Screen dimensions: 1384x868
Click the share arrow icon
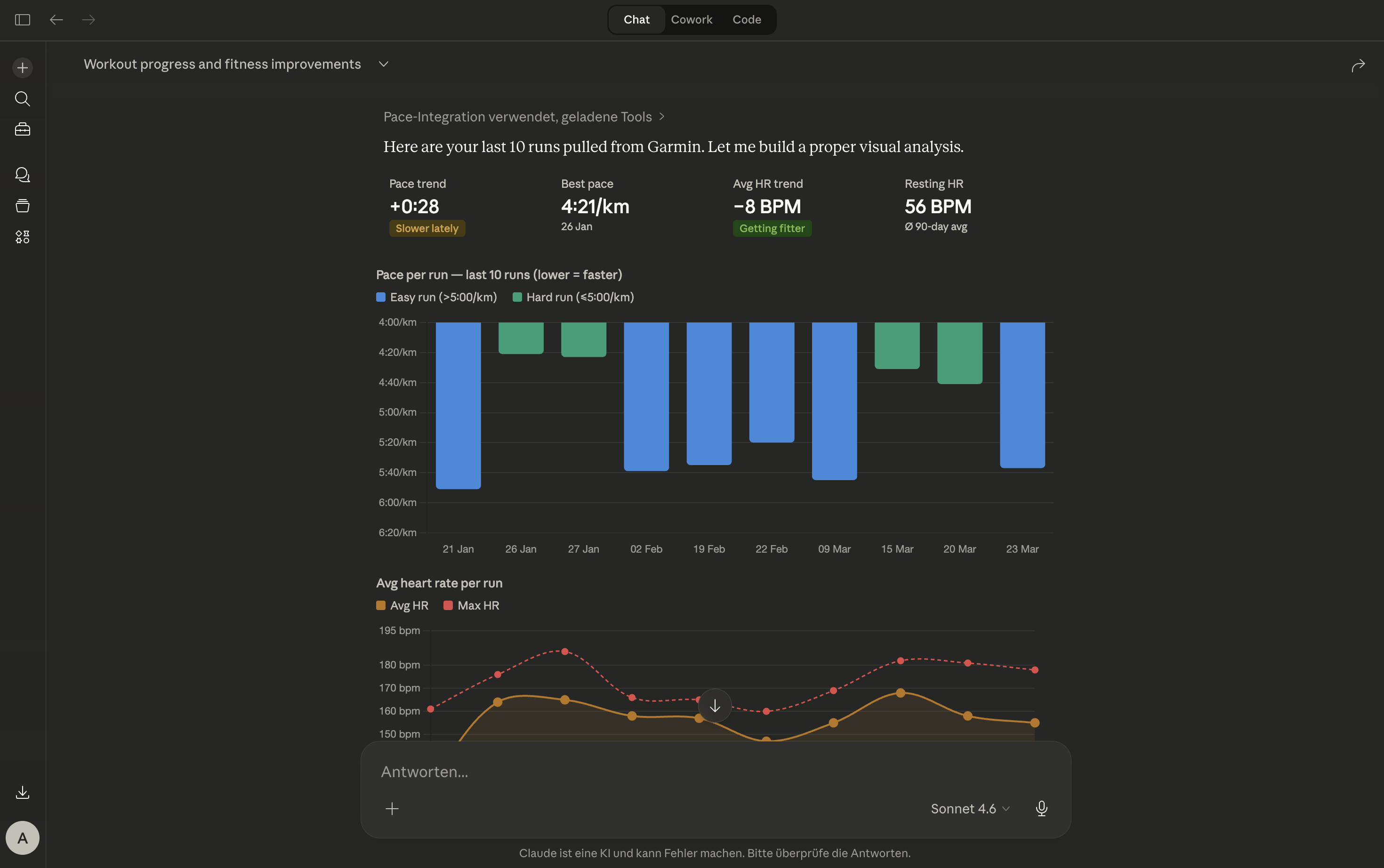(1358, 66)
